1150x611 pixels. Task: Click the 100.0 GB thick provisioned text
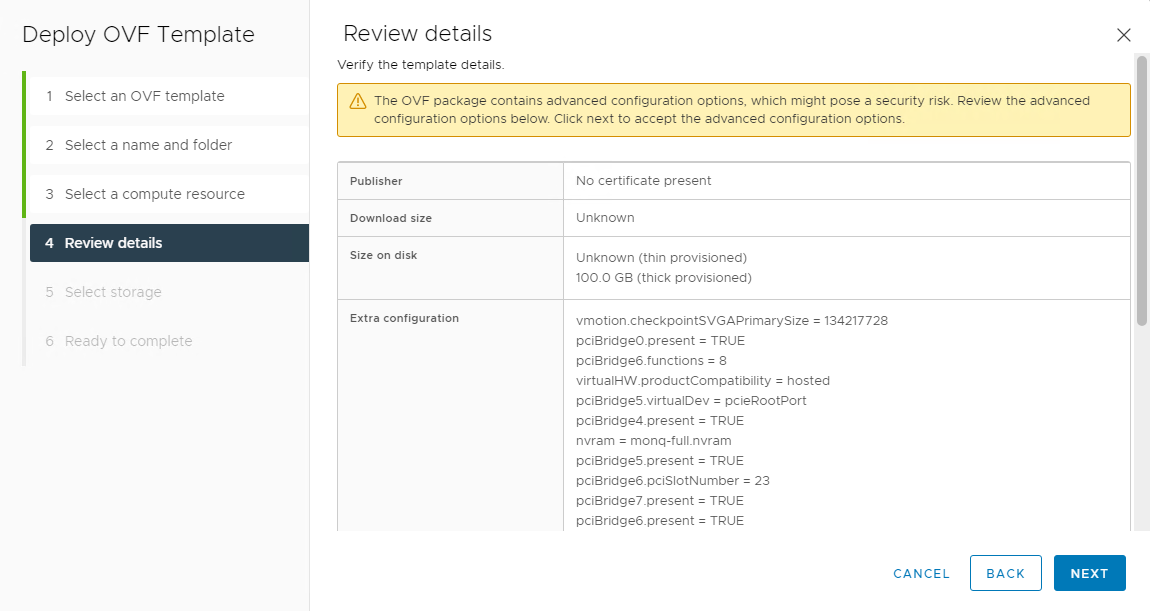(x=664, y=277)
